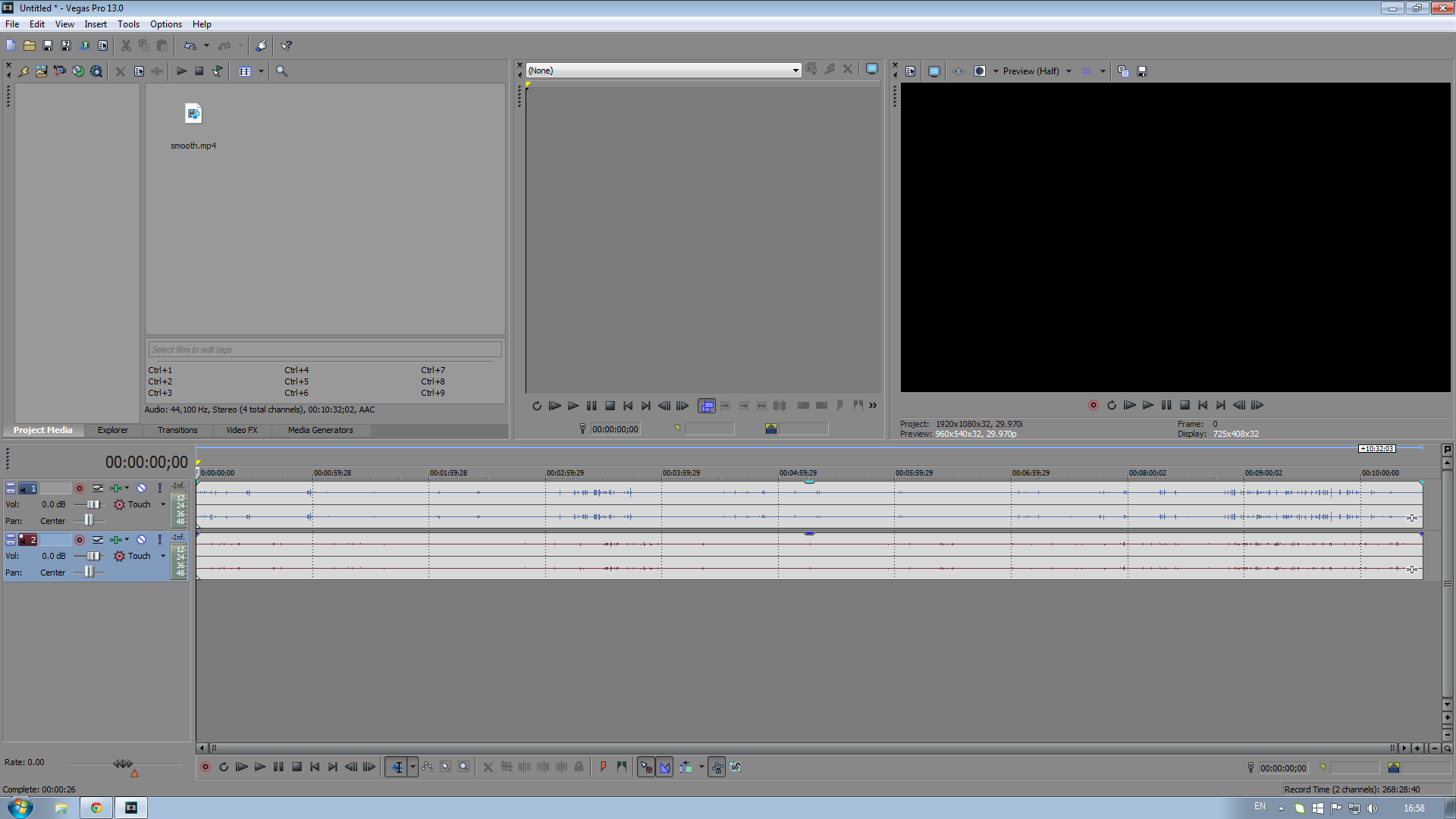Select the timeline Zoom Edit tool
The height and width of the screenshot is (819, 1456).
[x=464, y=767]
